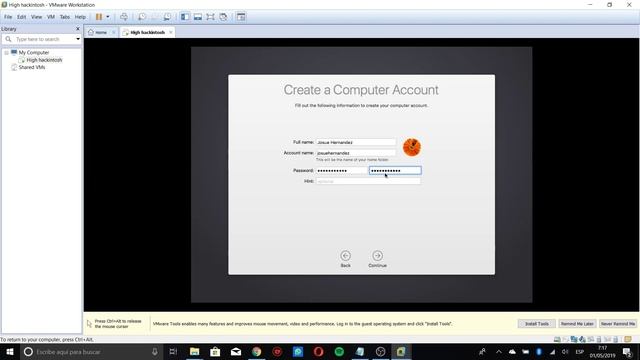
Task: Open the Edit menu
Action: (x=21, y=17)
